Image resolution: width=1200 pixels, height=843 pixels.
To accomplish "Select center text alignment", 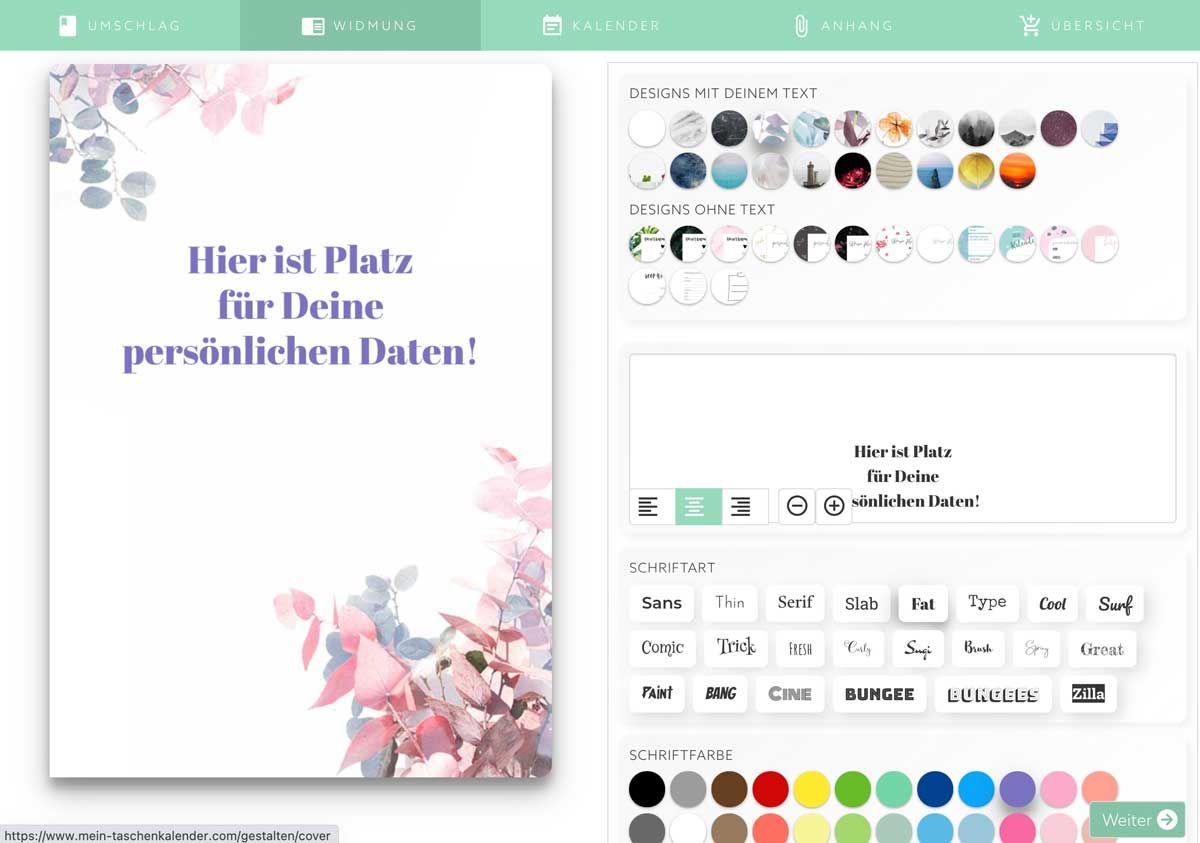I will click(x=697, y=507).
